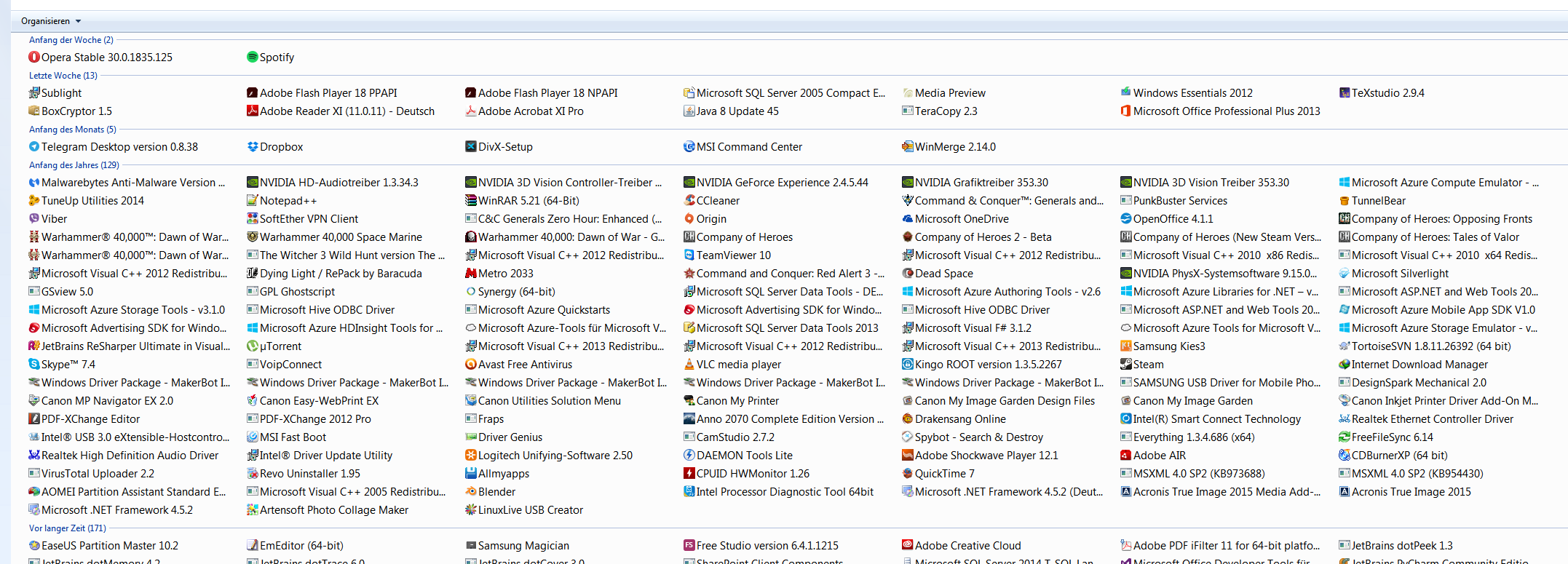
Task: Select the Microsoft OneDrive icon
Action: [908, 218]
